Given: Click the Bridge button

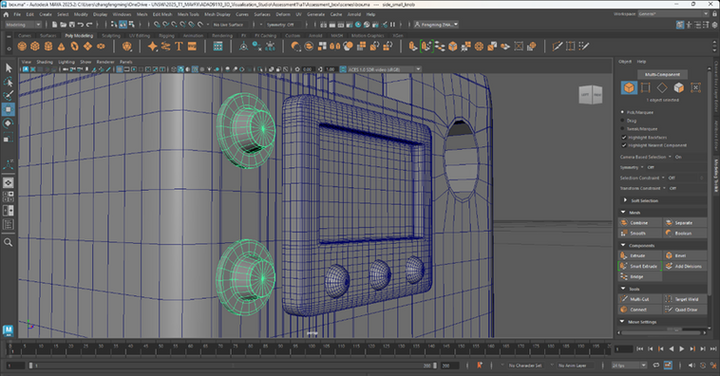Looking at the screenshot, I should [641, 277].
